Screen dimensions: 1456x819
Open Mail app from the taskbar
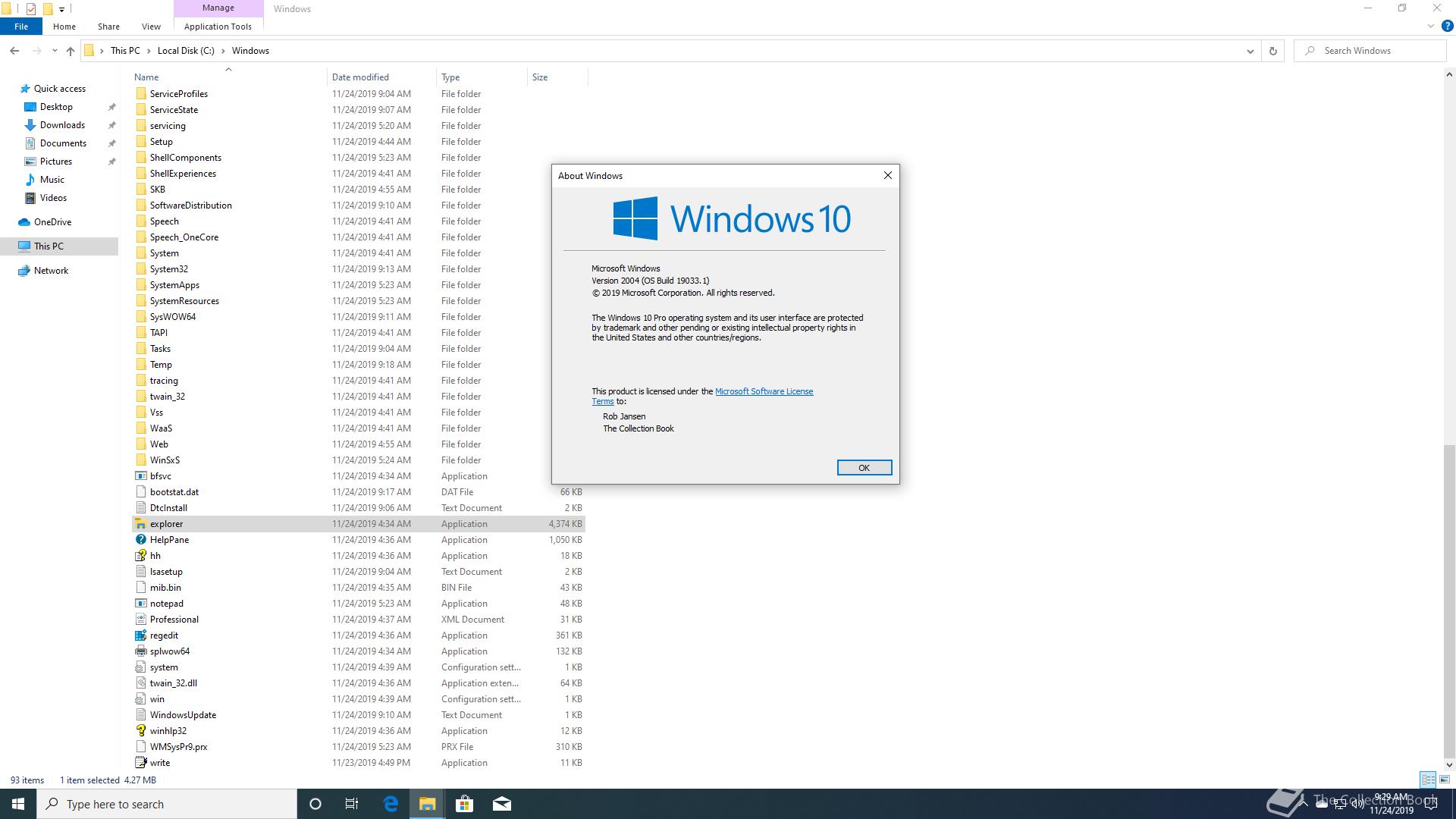pyautogui.click(x=502, y=804)
